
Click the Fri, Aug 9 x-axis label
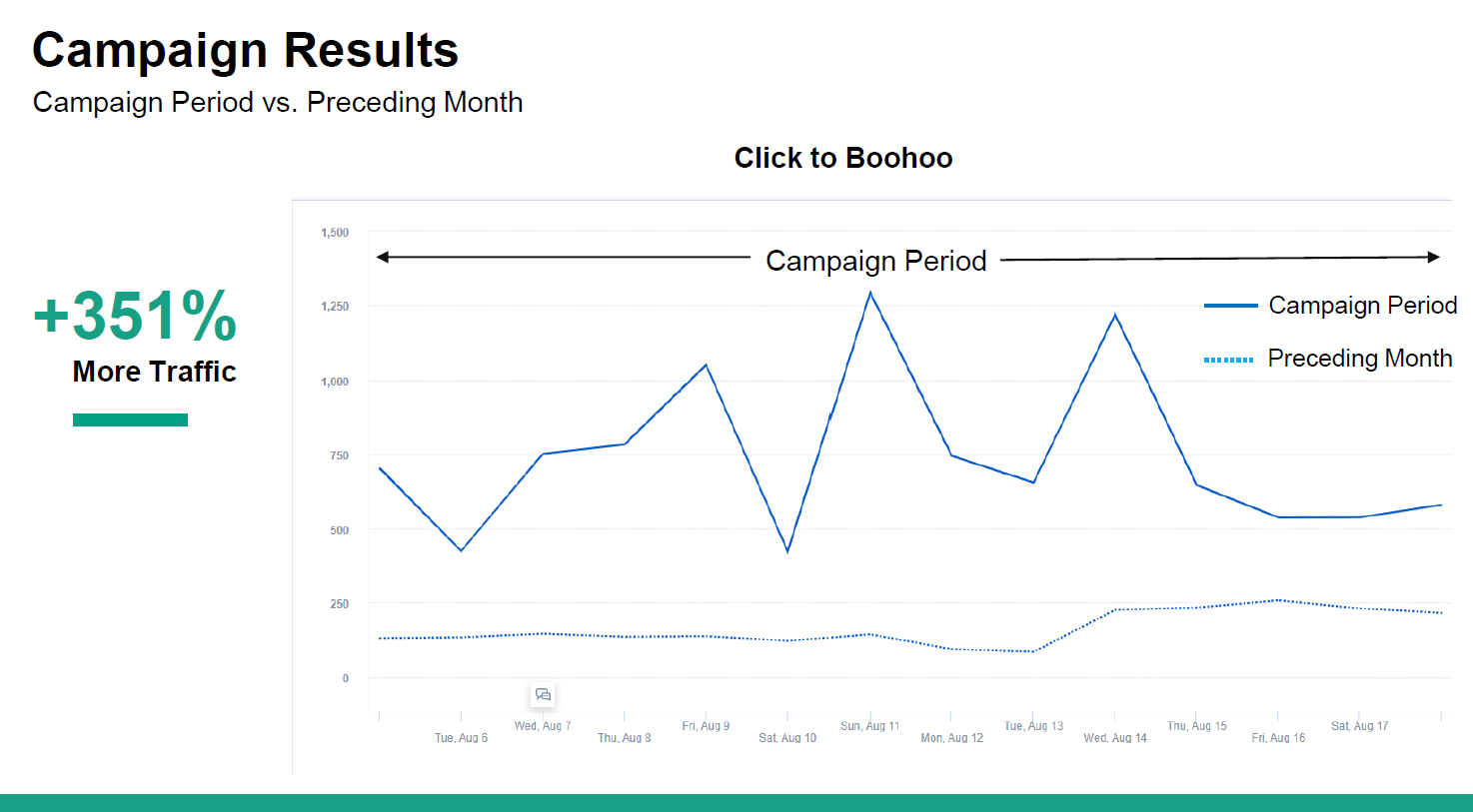(706, 726)
